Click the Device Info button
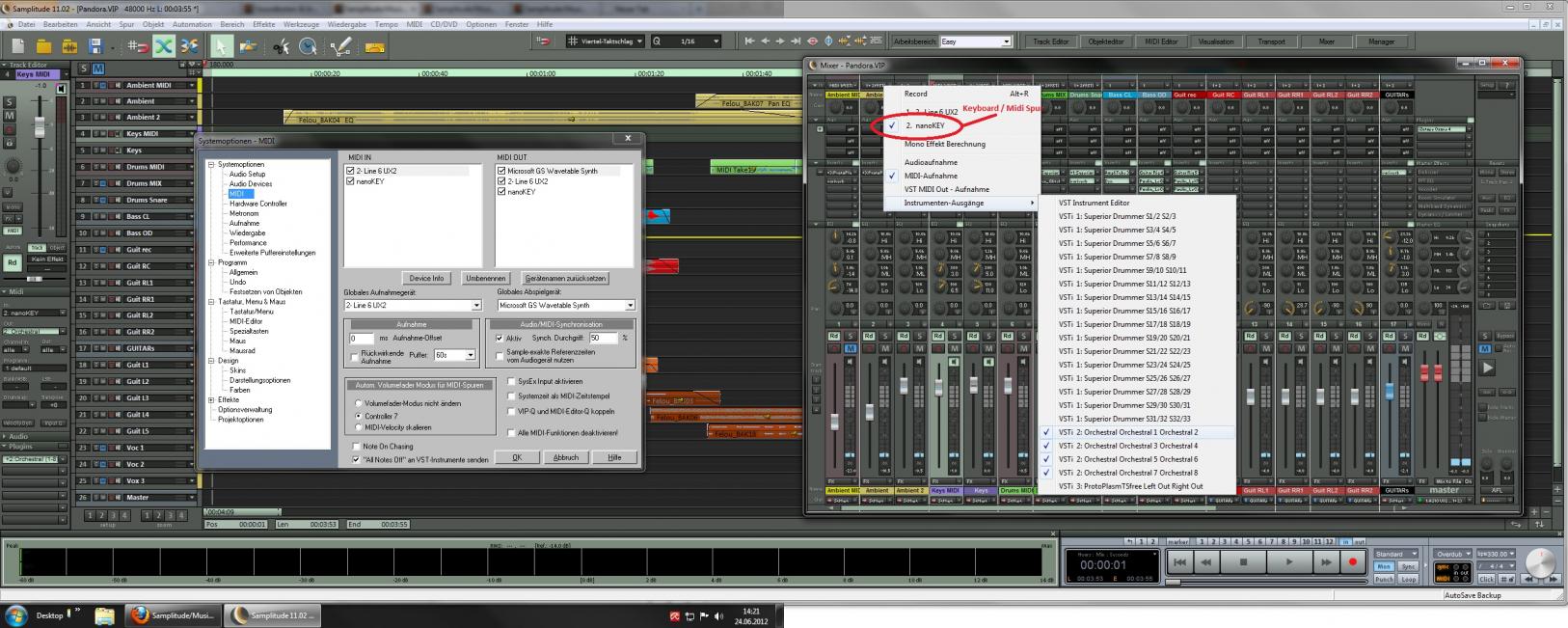1568x628 pixels. coord(426,278)
